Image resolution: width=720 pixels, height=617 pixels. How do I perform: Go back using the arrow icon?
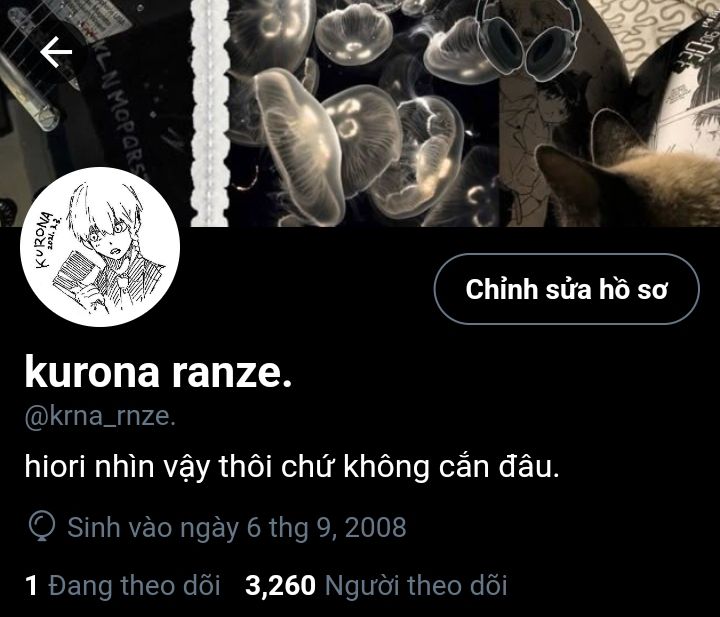56,51
